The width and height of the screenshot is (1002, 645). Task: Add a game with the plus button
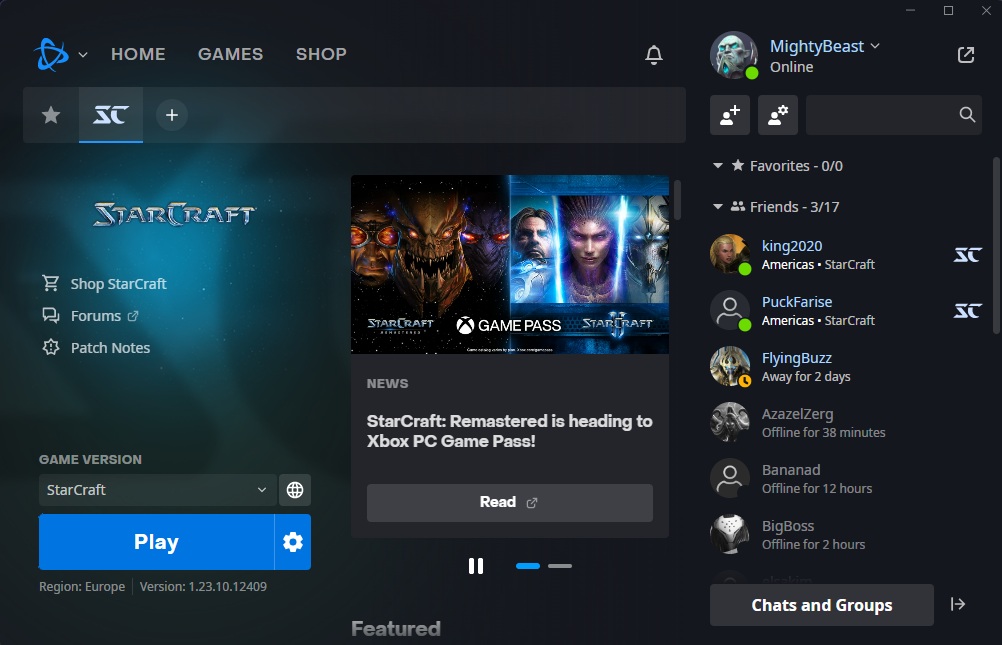[172, 115]
